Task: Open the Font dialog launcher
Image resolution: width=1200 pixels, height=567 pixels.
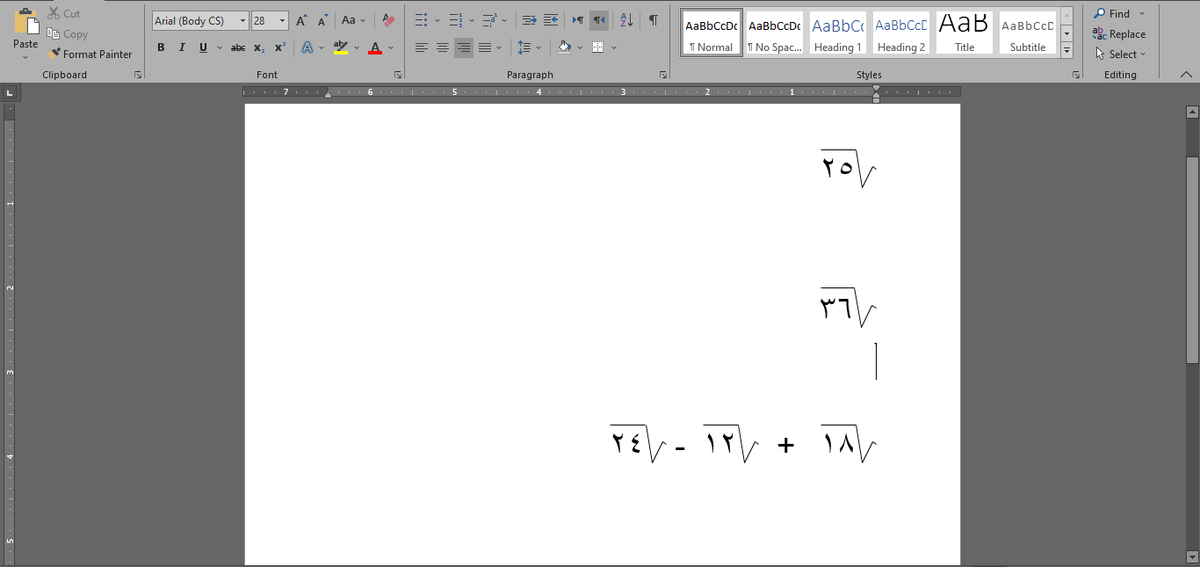Action: (x=398, y=75)
